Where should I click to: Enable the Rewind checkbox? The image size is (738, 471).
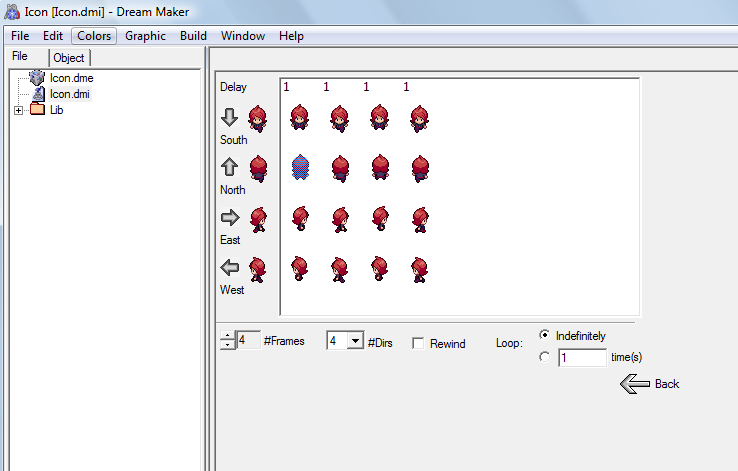418,343
